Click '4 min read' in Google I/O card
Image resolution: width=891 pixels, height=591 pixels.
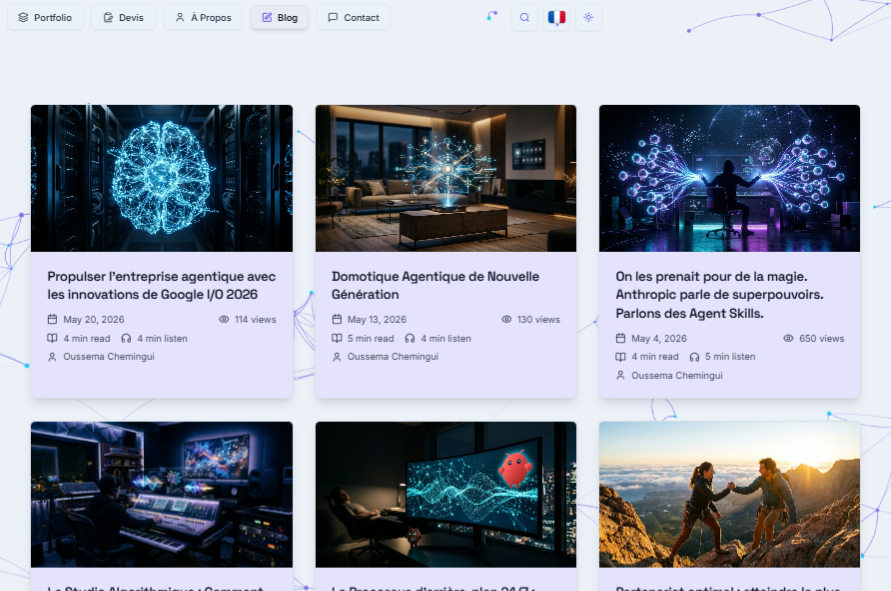pyautogui.click(x=87, y=338)
